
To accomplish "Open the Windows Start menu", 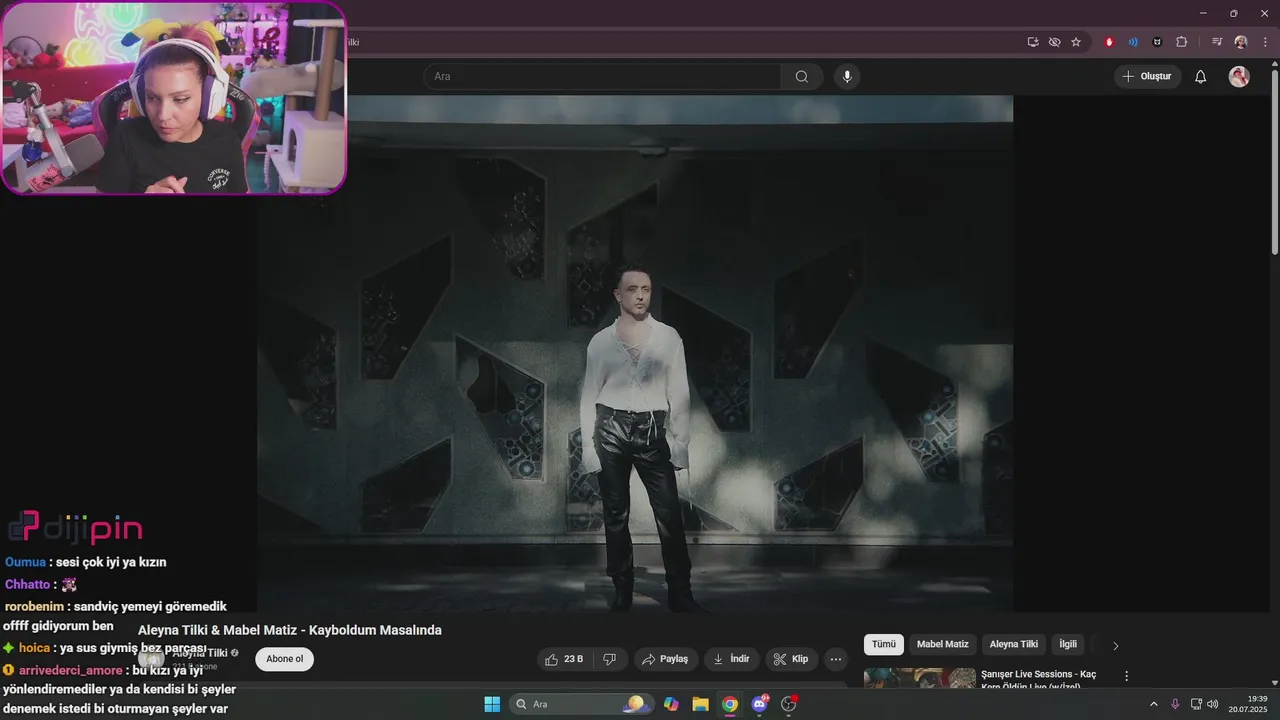I will (x=492, y=704).
